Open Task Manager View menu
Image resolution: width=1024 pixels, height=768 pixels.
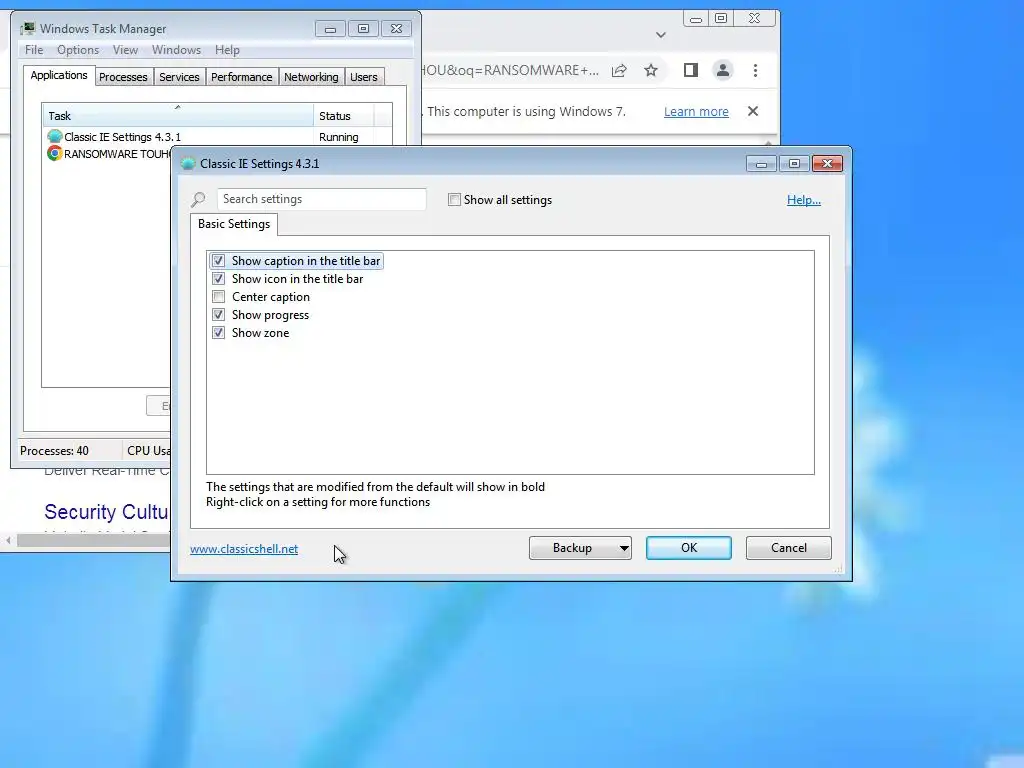[x=125, y=50]
